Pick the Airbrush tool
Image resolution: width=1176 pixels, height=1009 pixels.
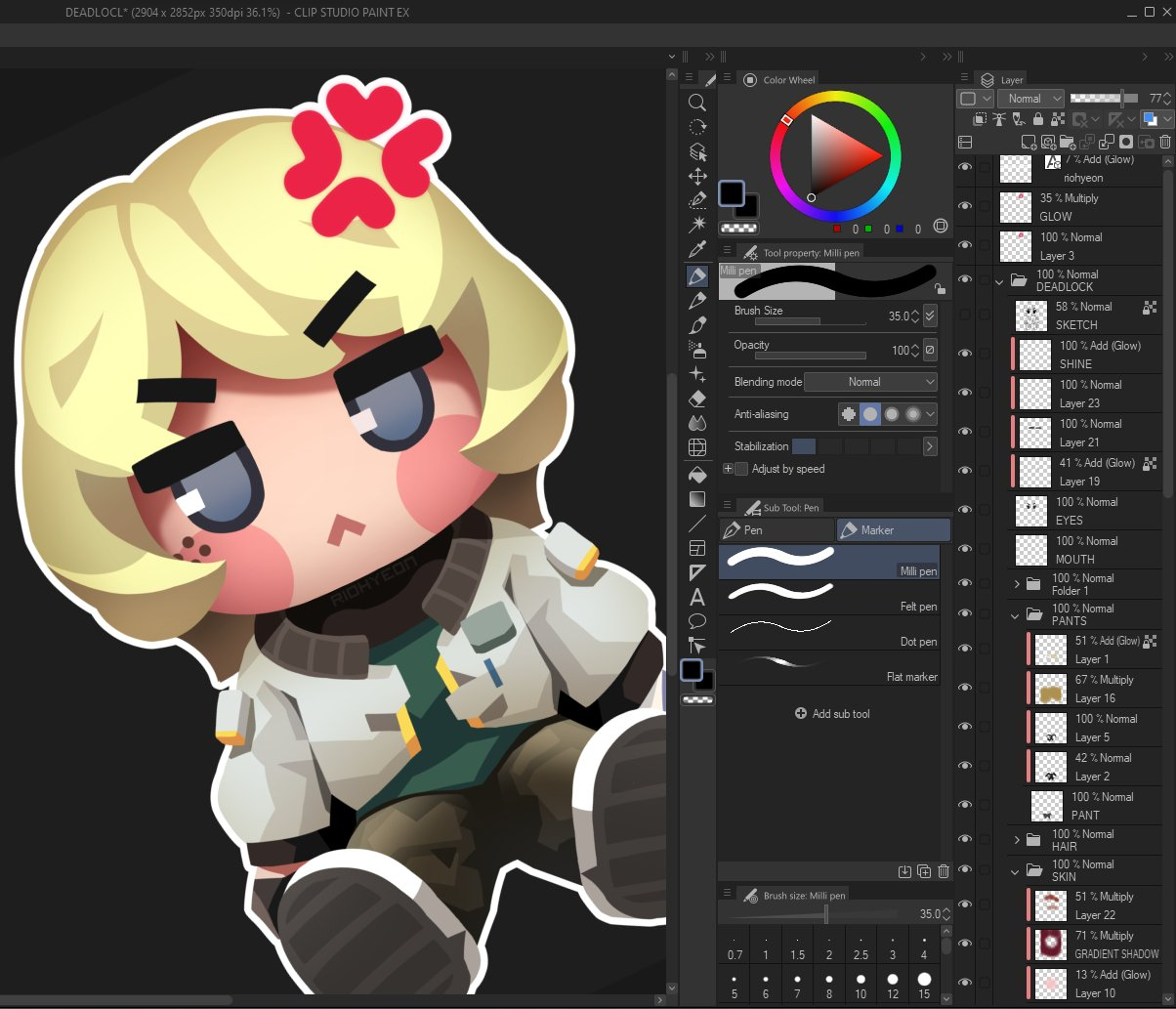(x=697, y=351)
